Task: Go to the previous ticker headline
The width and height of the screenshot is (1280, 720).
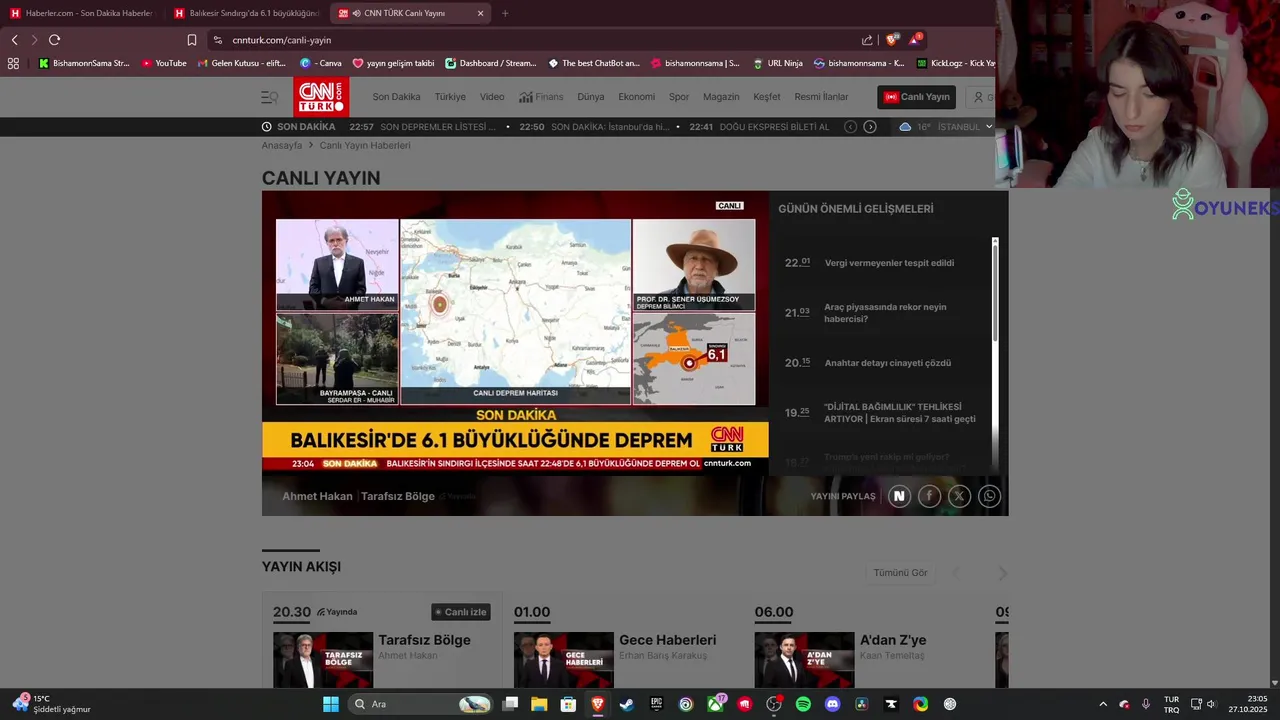Action: click(850, 127)
